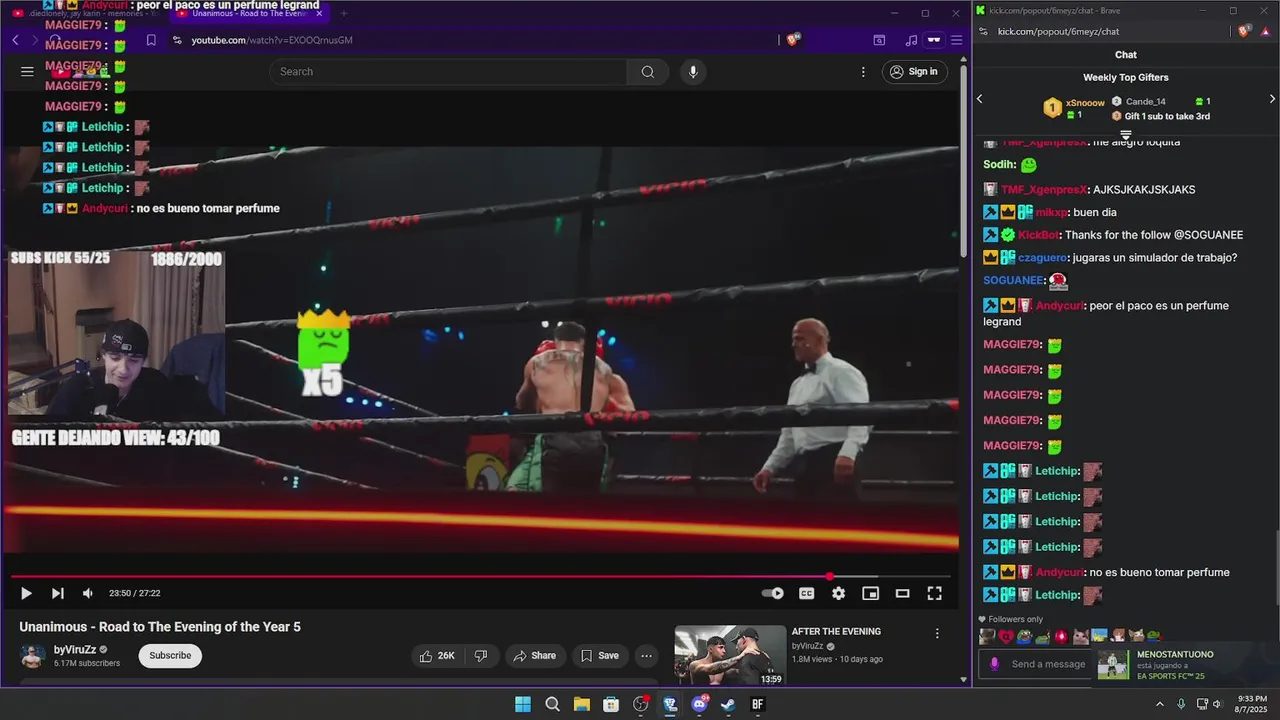Open taskbar clock showing 9:33 PM
This screenshot has height=720, width=1280.
coord(1252,704)
